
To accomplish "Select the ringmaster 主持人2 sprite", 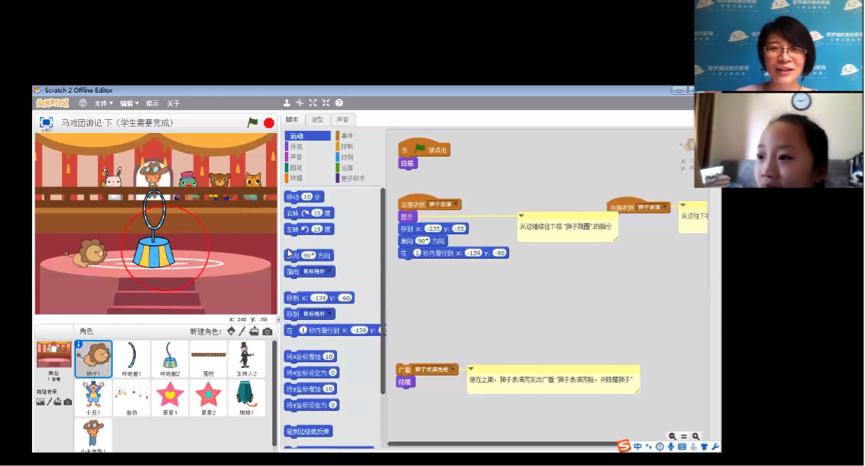I will coord(246,358).
